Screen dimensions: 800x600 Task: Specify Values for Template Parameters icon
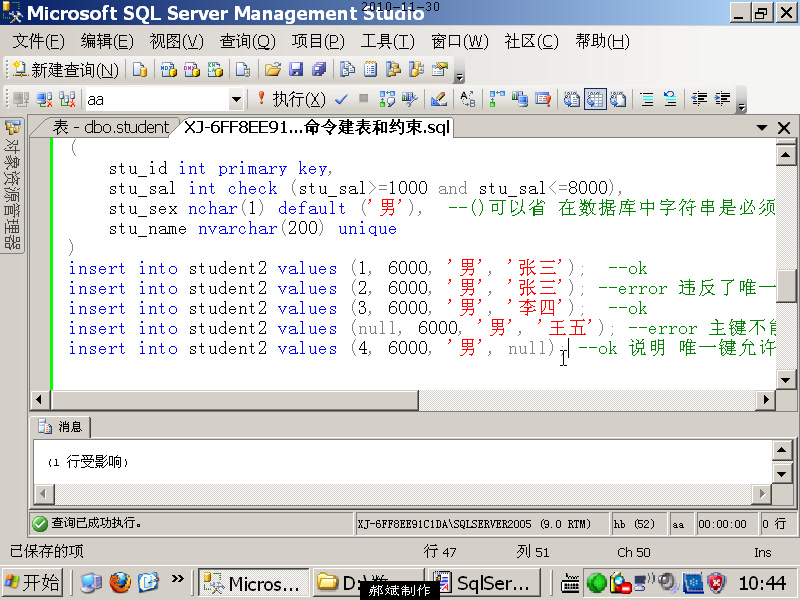468,99
